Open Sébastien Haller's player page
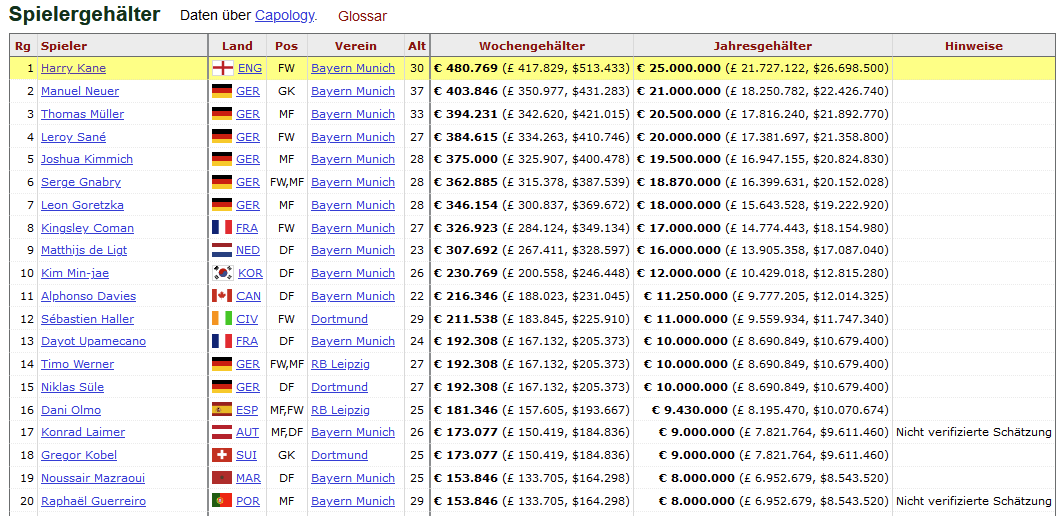The height and width of the screenshot is (516, 1062). (87, 319)
